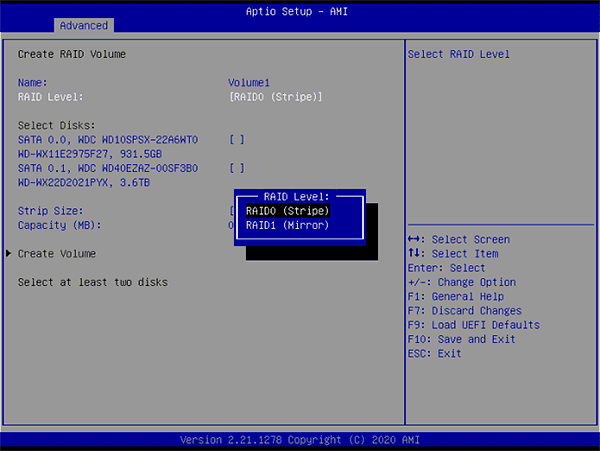This screenshot has height=451, width=600.
Task: Click the Create Volume text
Action: coord(57,254)
